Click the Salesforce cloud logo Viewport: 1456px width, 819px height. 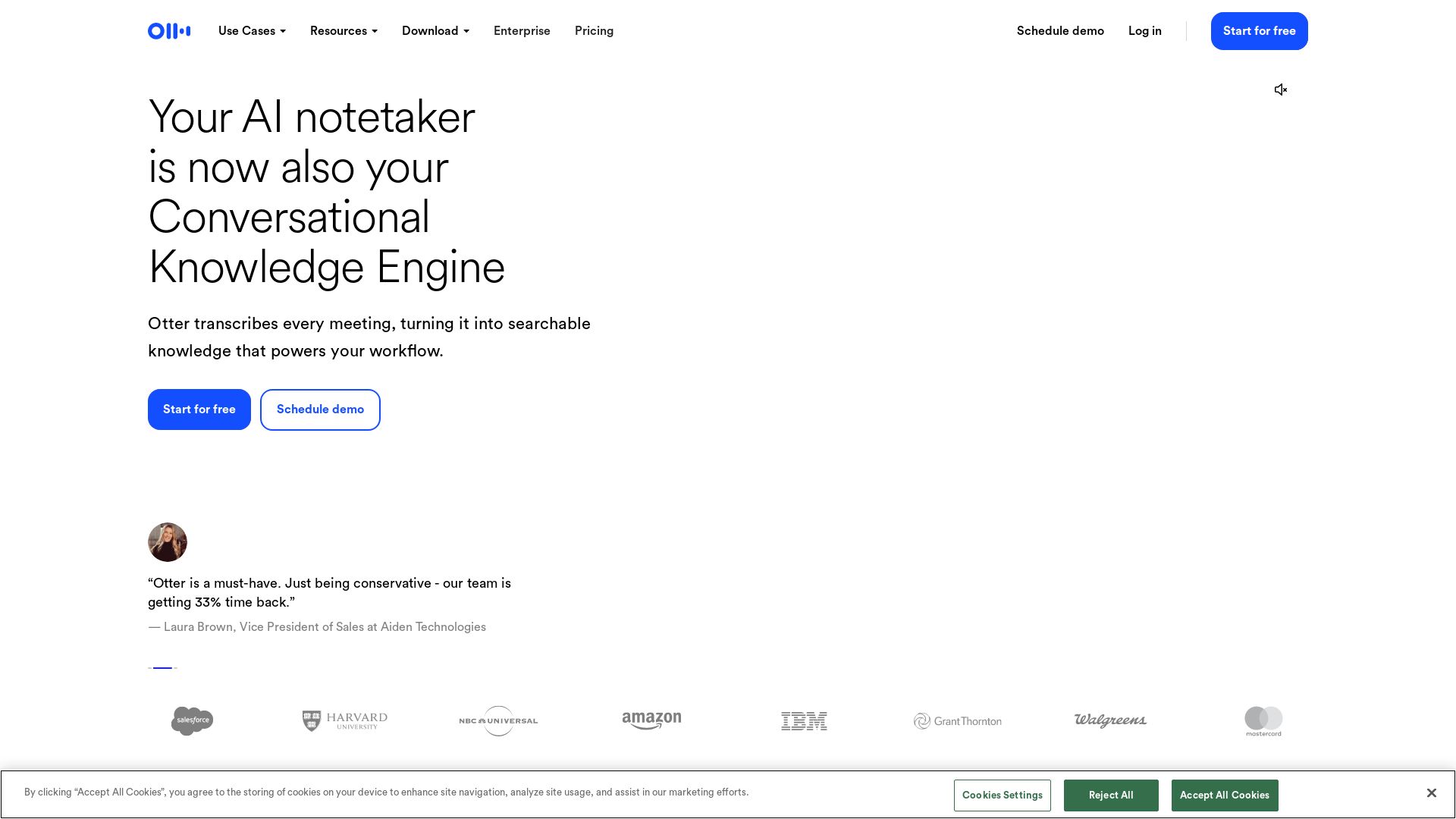pyautogui.click(x=192, y=720)
